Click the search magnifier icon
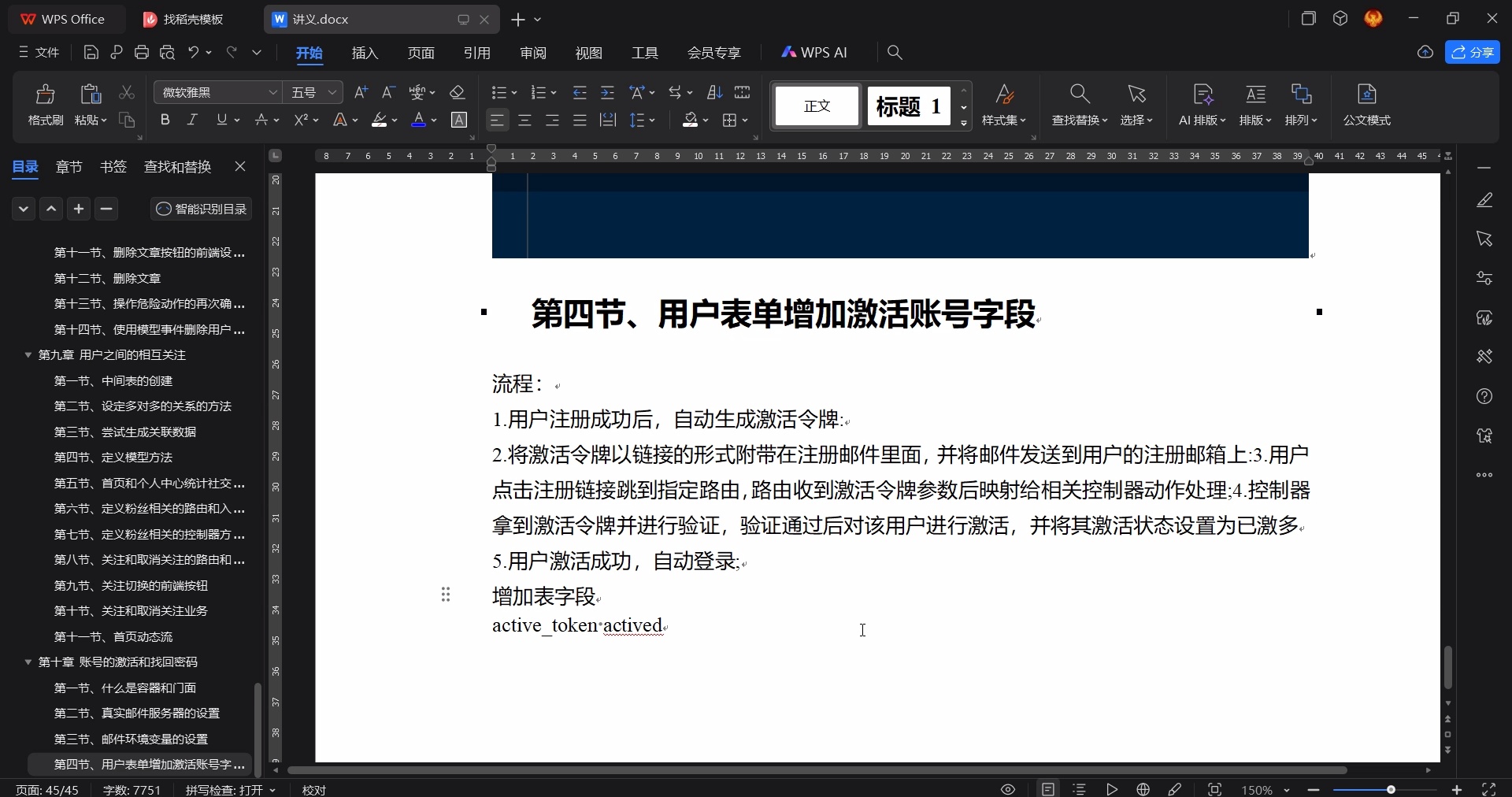The width and height of the screenshot is (1512, 797). [895, 53]
